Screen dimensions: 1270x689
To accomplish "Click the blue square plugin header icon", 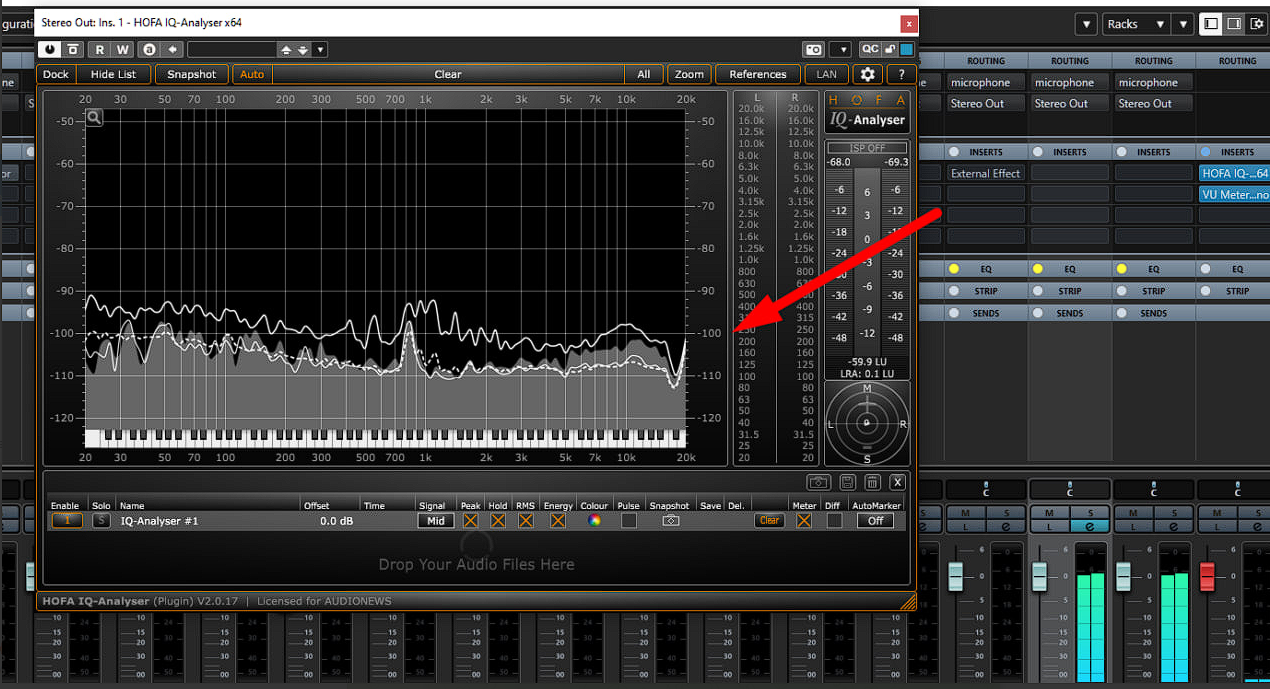I will [906, 49].
